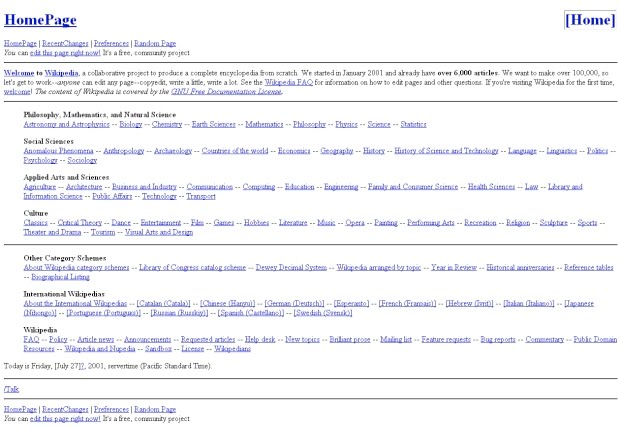Open Business and Industry
The height and width of the screenshot is (430, 620).
point(144,187)
